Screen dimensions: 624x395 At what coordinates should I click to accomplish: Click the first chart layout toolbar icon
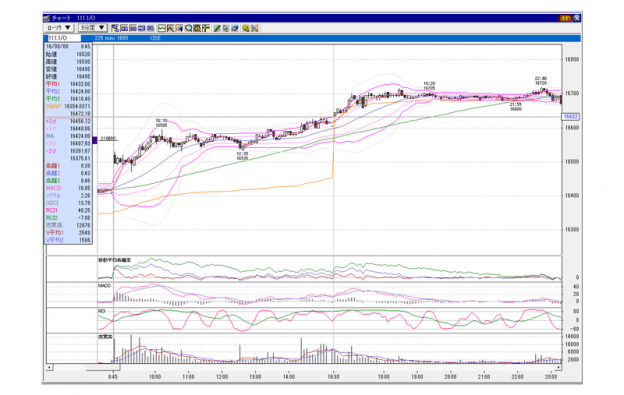tap(115, 28)
